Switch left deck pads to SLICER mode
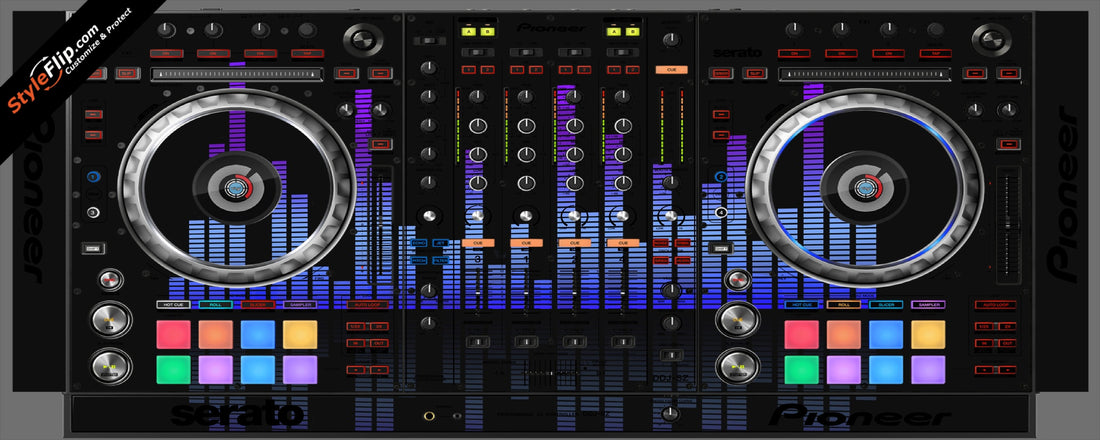Viewport: 1100px width, 440px height. 257,305
